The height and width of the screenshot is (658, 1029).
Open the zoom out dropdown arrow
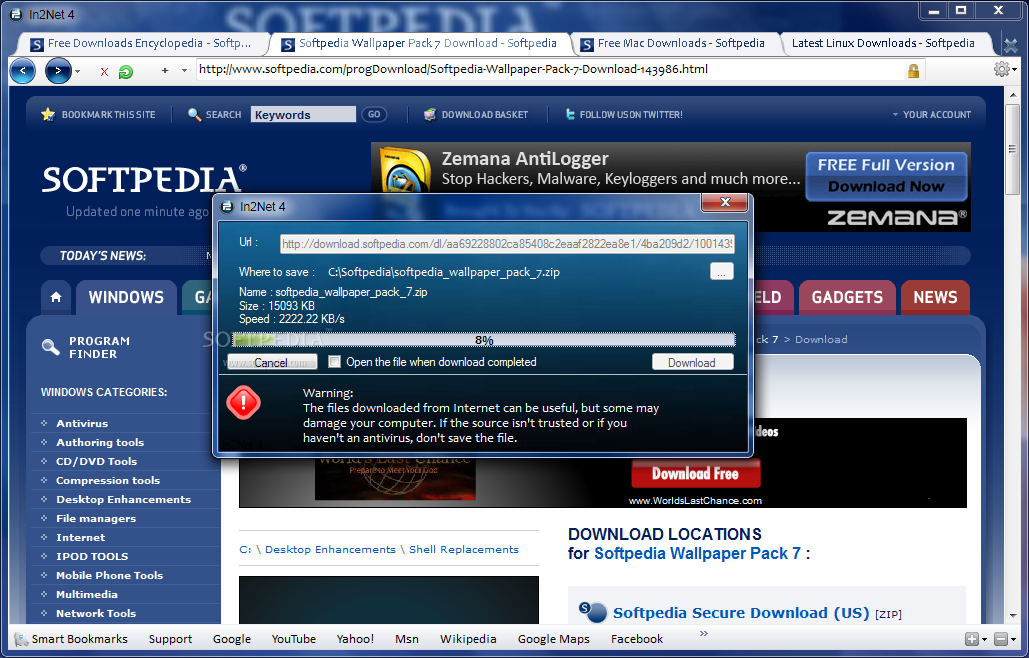point(1014,639)
